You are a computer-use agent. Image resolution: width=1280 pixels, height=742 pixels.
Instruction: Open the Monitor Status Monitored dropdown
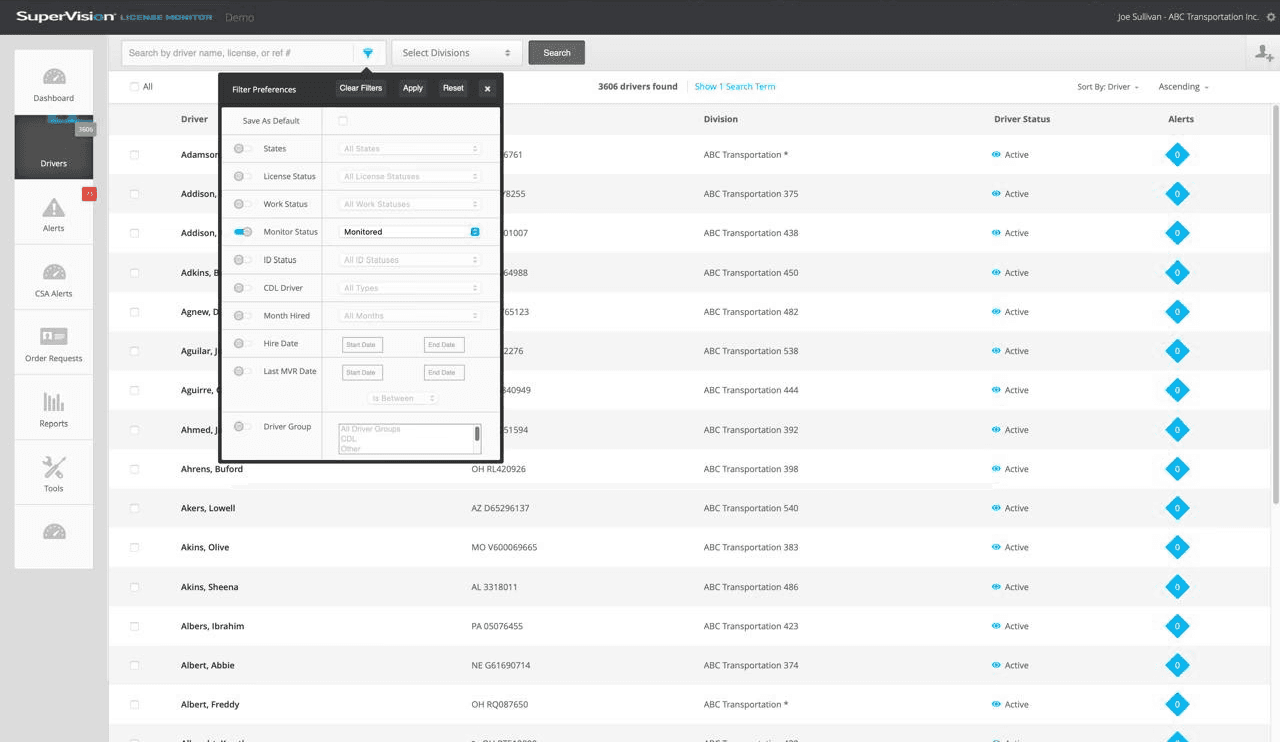pos(410,232)
